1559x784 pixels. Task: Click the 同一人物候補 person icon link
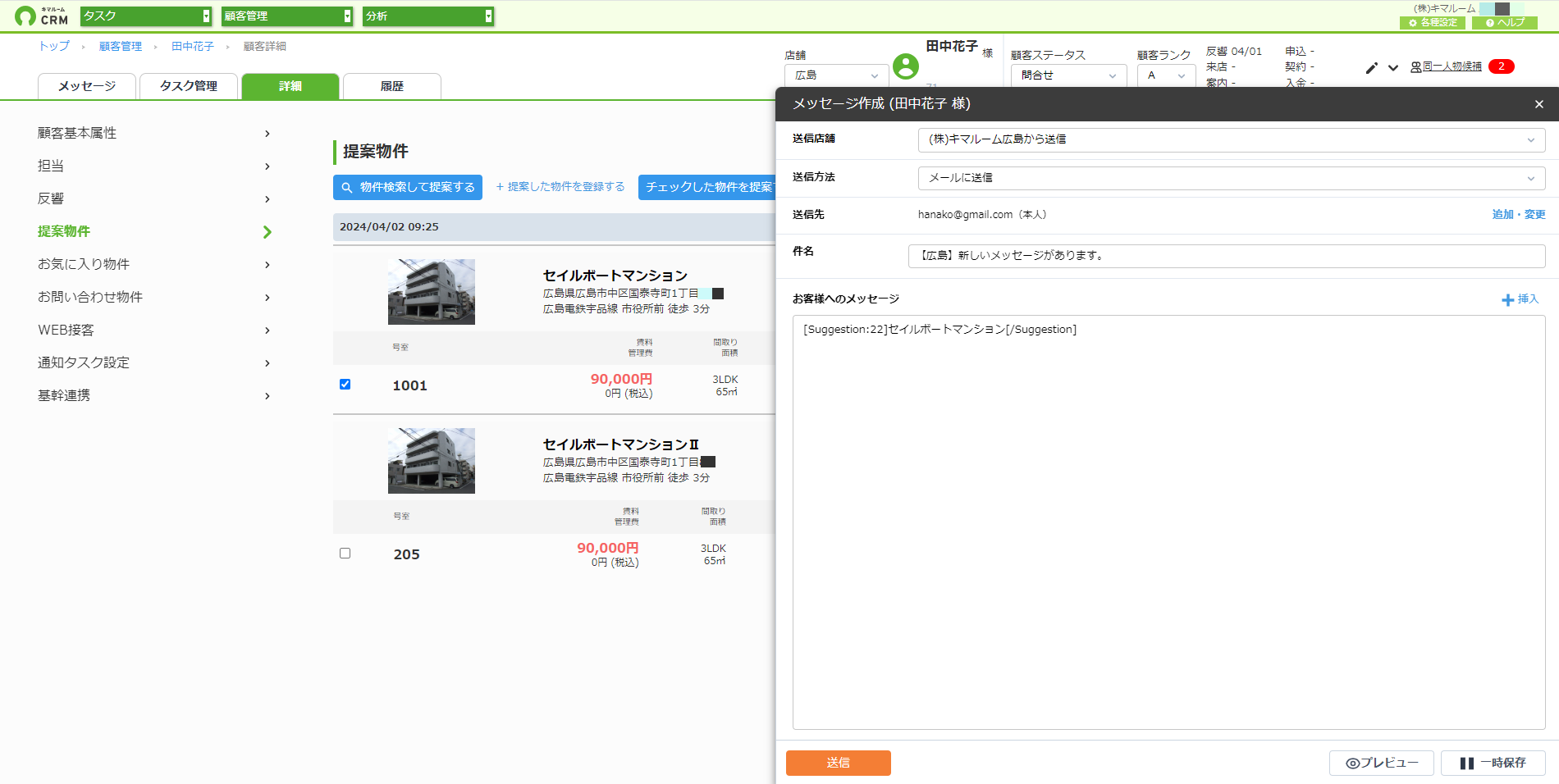tap(1446, 66)
